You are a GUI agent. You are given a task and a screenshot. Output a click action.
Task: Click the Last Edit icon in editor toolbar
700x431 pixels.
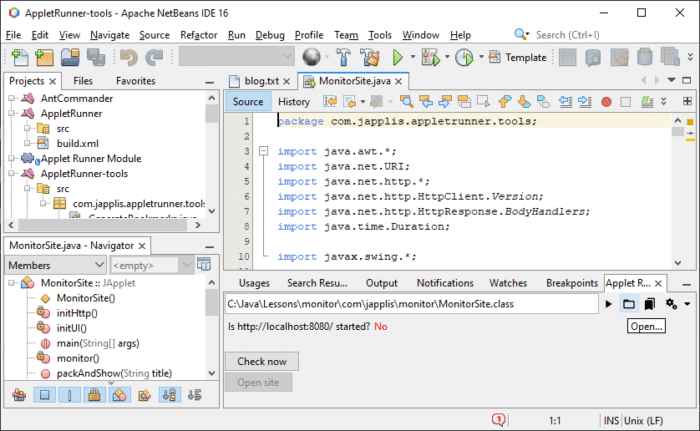coord(330,101)
